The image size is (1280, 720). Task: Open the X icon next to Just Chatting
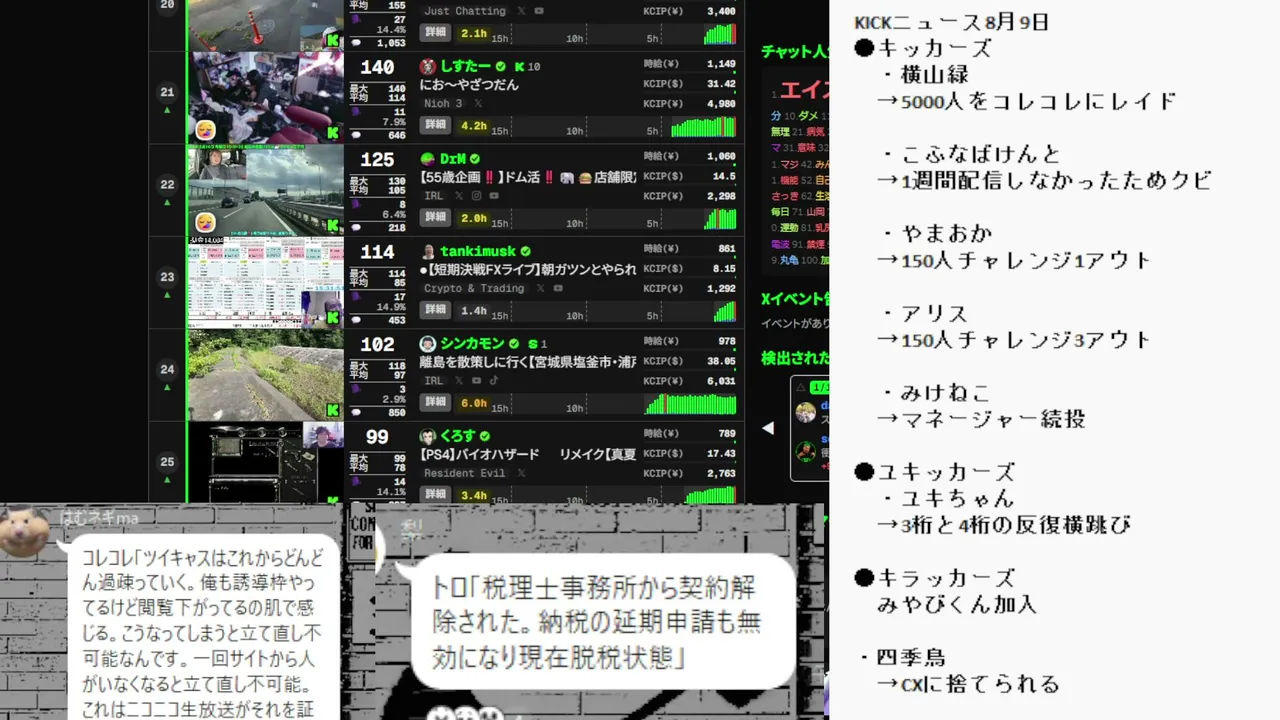521,11
